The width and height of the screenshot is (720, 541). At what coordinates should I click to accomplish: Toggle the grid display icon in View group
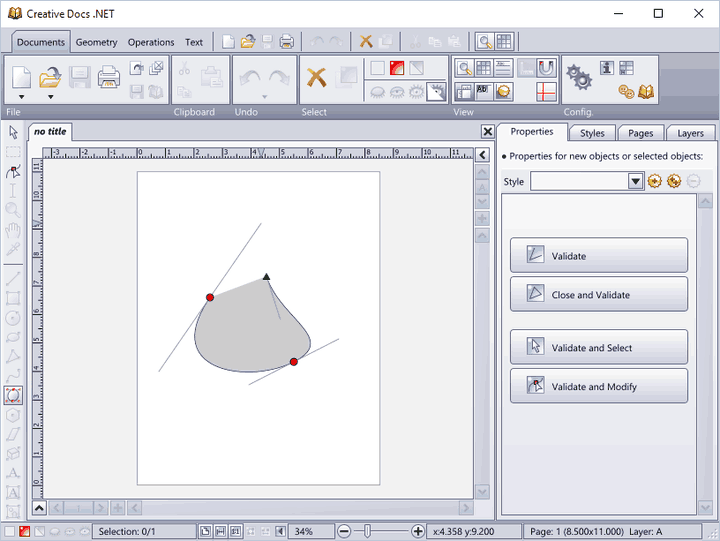[x=484, y=68]
